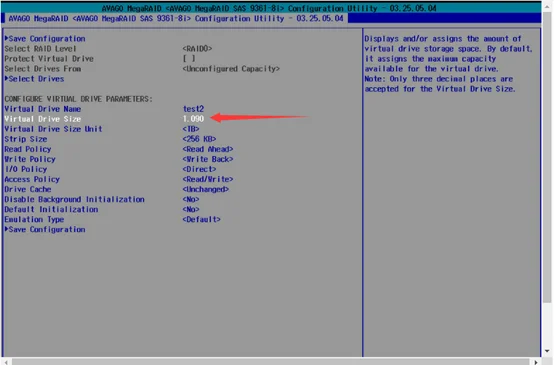Image resolution: width=554 pixels, height=365 pixels.
Task: Click the CONFIGURE VIRTUAL DRIVE PARAMETERS heading
Action: [x=78, y=99]
